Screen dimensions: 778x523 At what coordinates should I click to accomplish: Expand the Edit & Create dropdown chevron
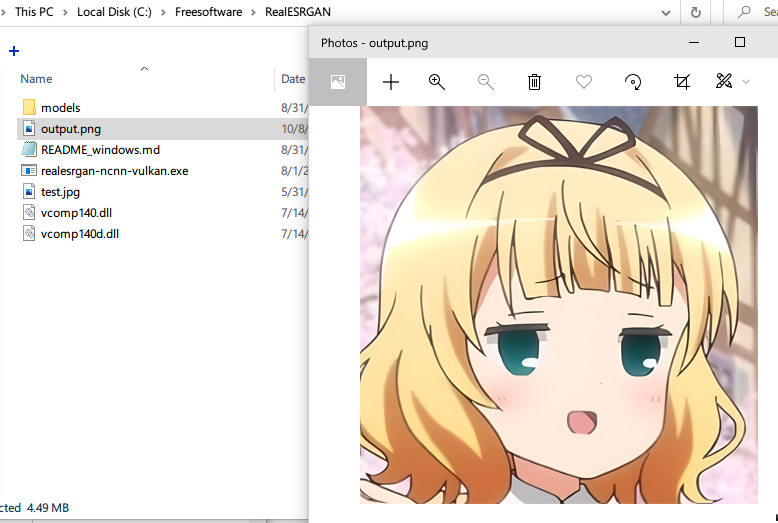coord(746,82)
